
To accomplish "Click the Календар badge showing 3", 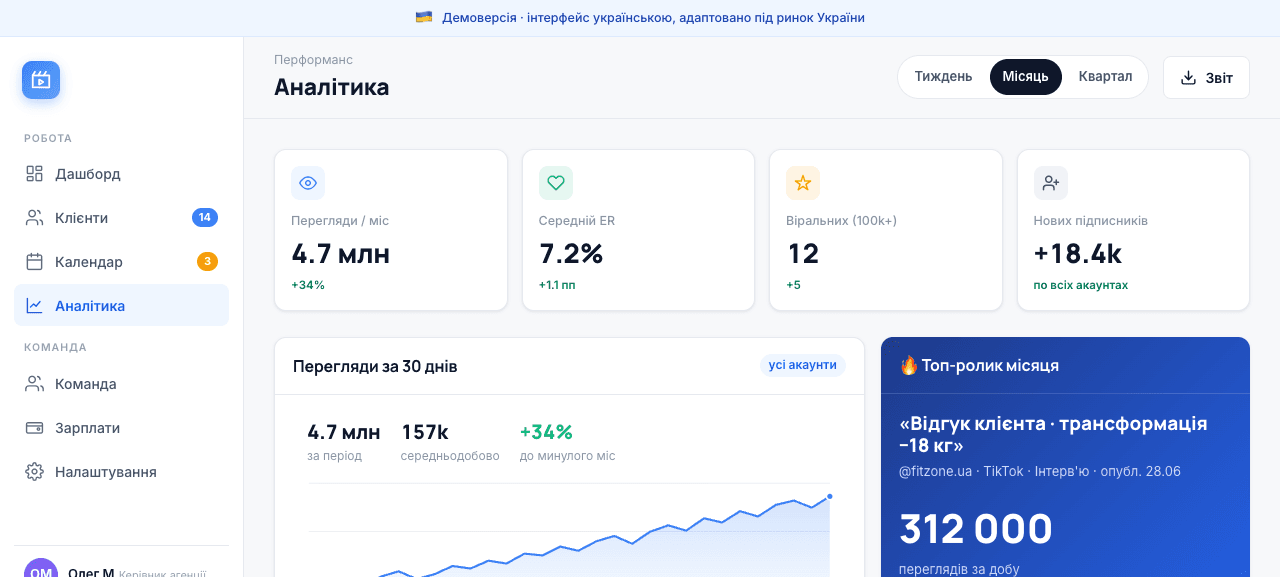I will pyautogui.click(x=208, y=262).
